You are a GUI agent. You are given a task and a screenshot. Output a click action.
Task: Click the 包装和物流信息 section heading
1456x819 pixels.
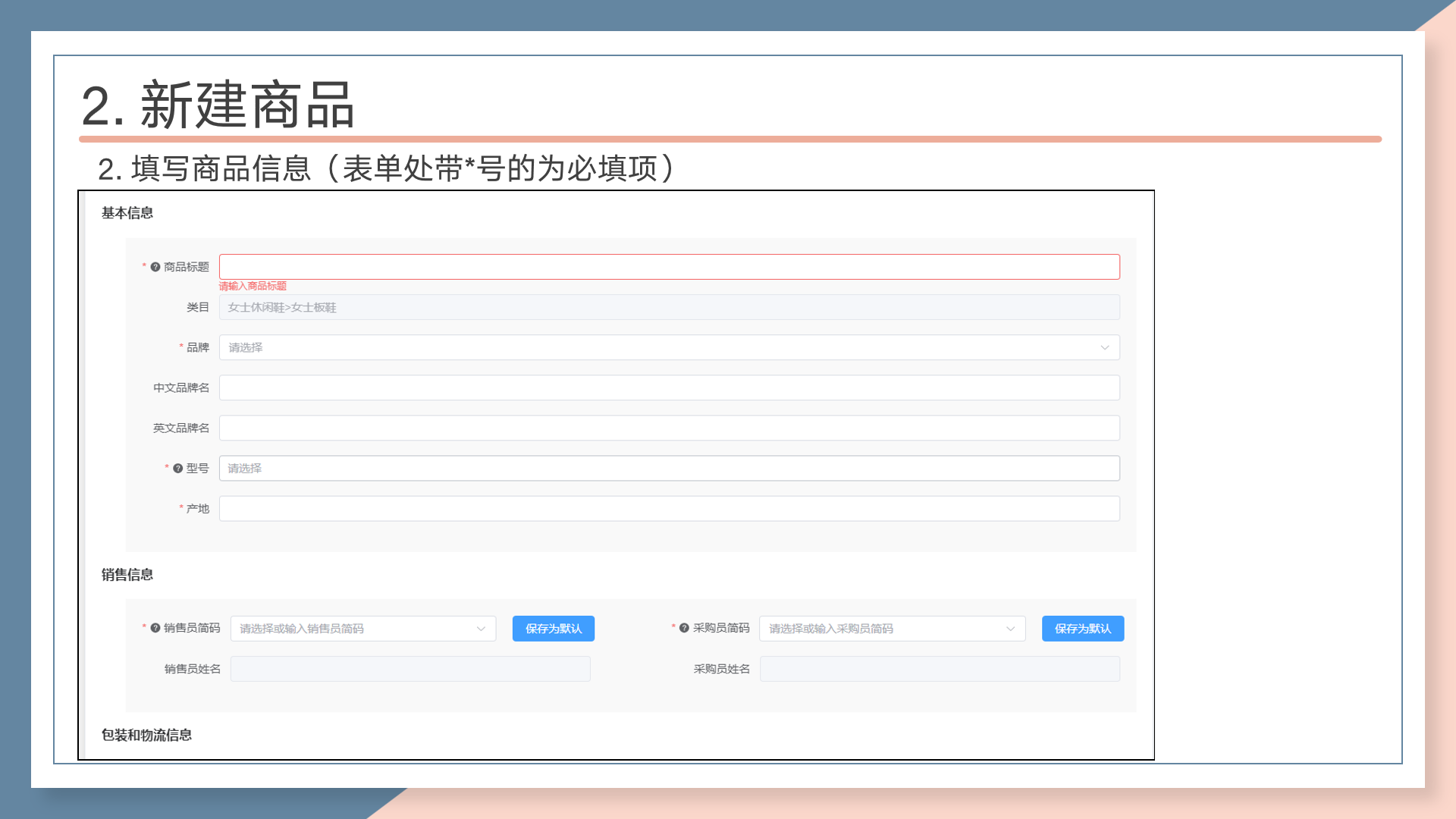(x=146, y=735)
